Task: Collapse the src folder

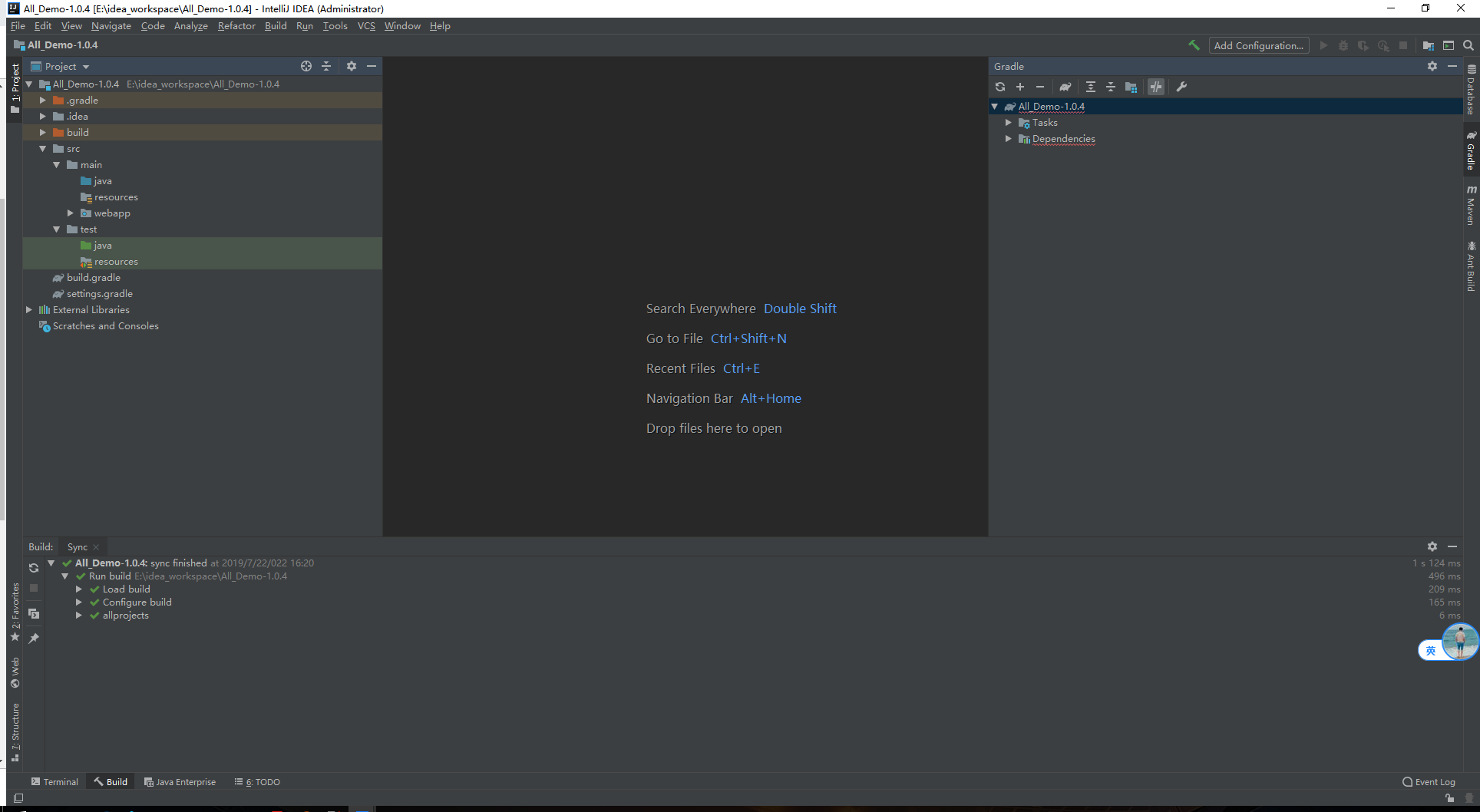Action: [43, 149]
